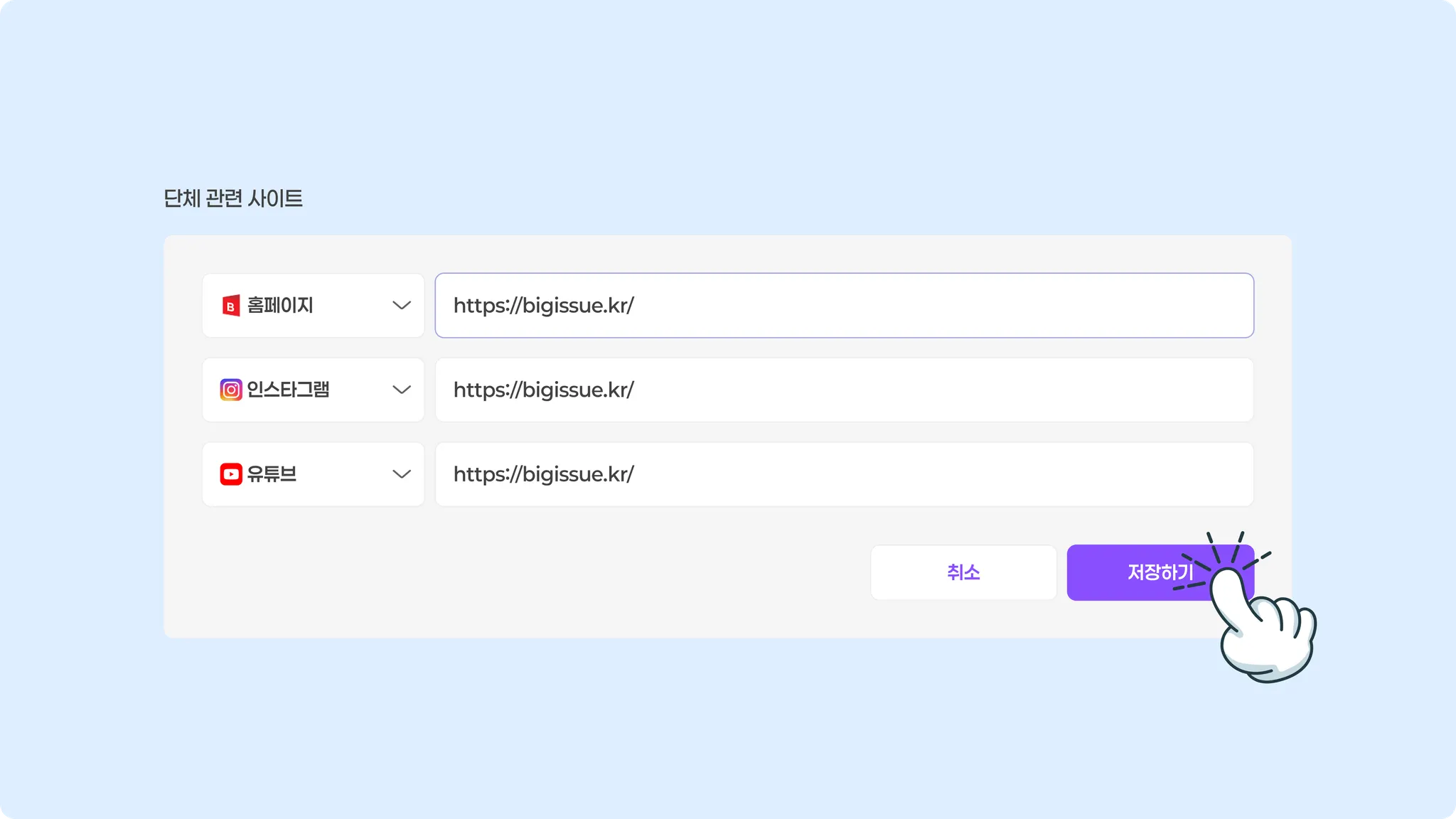The width and height of the screenshot is (1456, 819).
Task: Expand the 홈페이지 dropdown chevron
Action: point(402,306)
